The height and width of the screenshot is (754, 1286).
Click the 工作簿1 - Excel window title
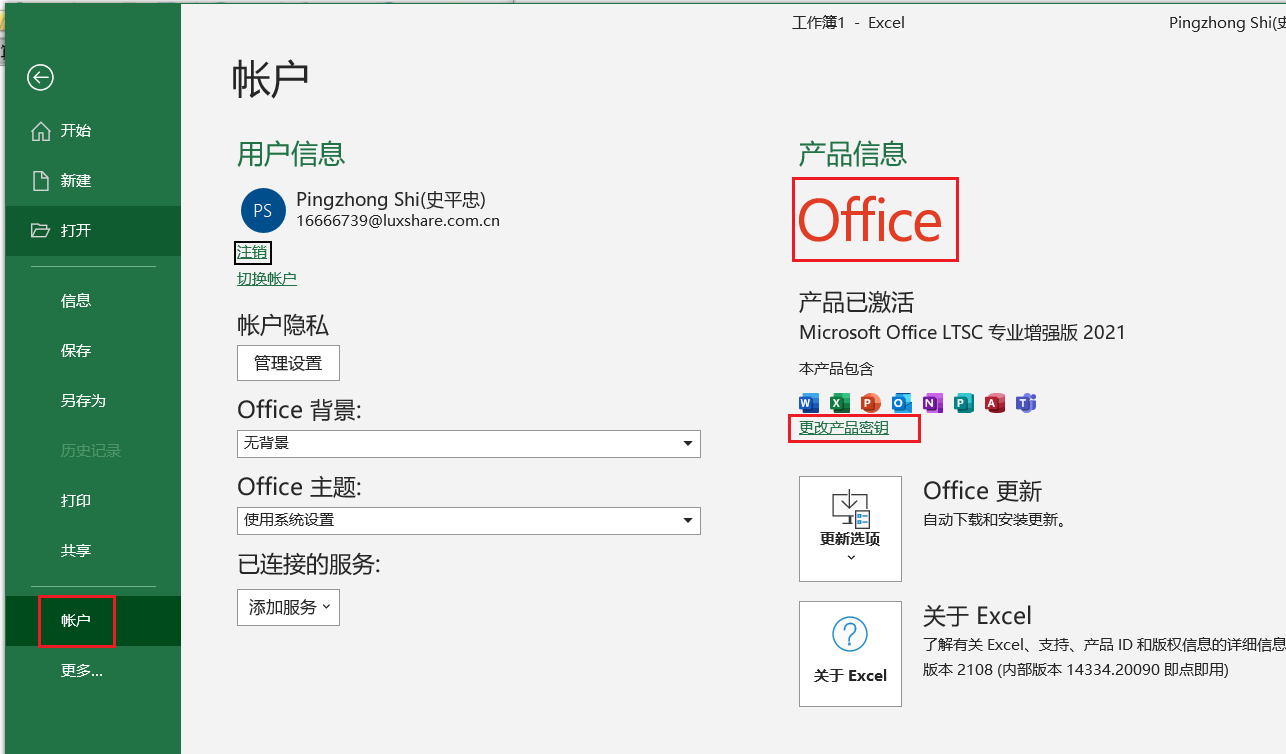(848, 22)
